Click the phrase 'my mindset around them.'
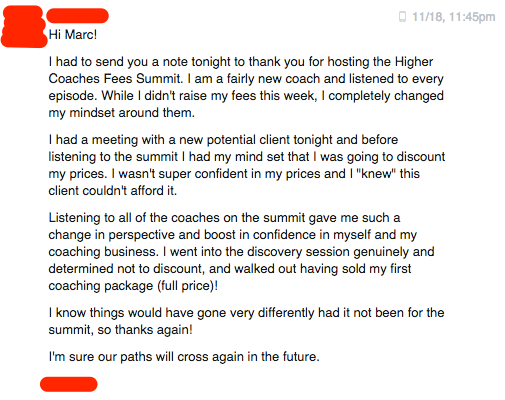Viewport: 505px width, 400px height. 121,113
